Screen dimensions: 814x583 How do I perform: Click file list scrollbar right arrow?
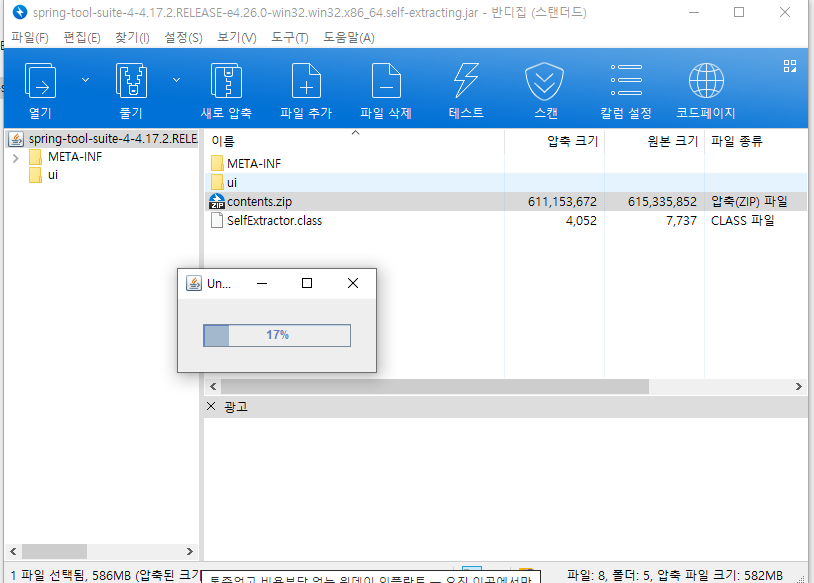click(x=799, y=387)
